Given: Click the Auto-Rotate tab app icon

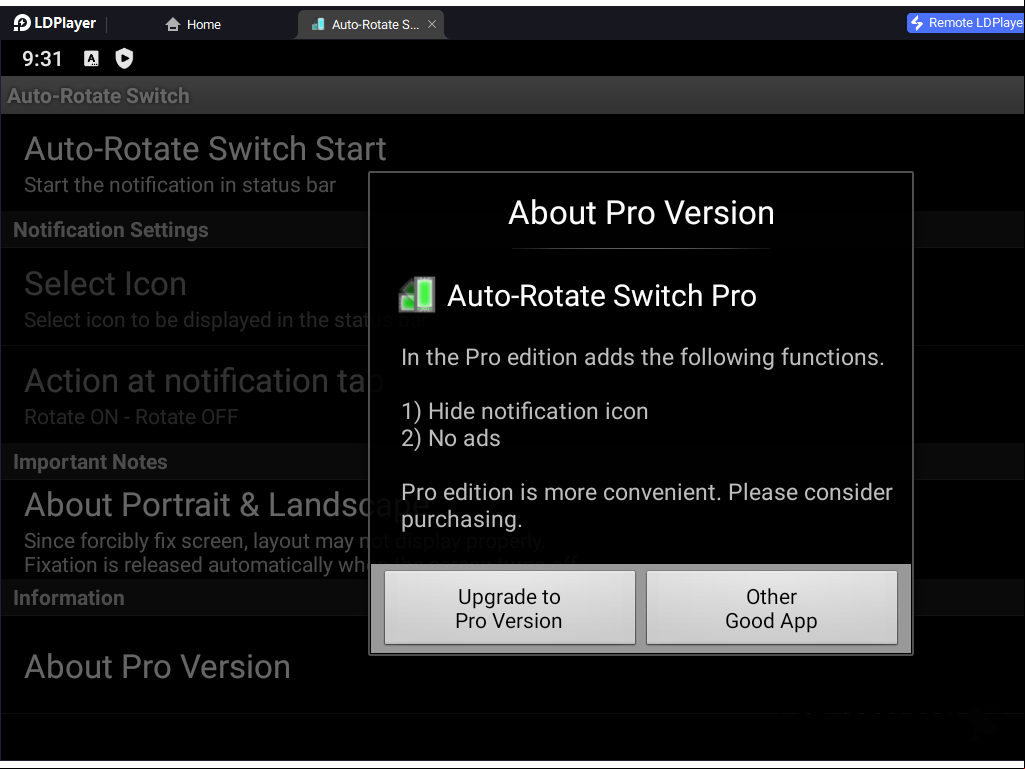Looking at the screenshot, I should coord(318,24).
